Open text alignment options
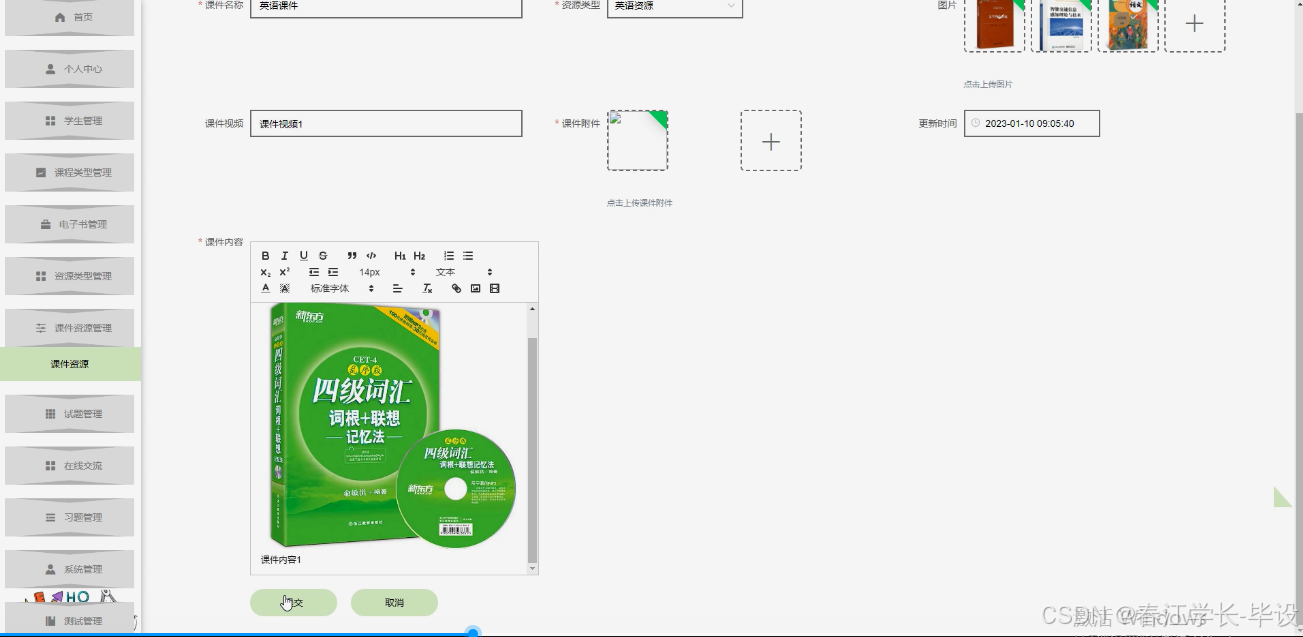This screenshot has height=637, width=1303. click(397, 288)
